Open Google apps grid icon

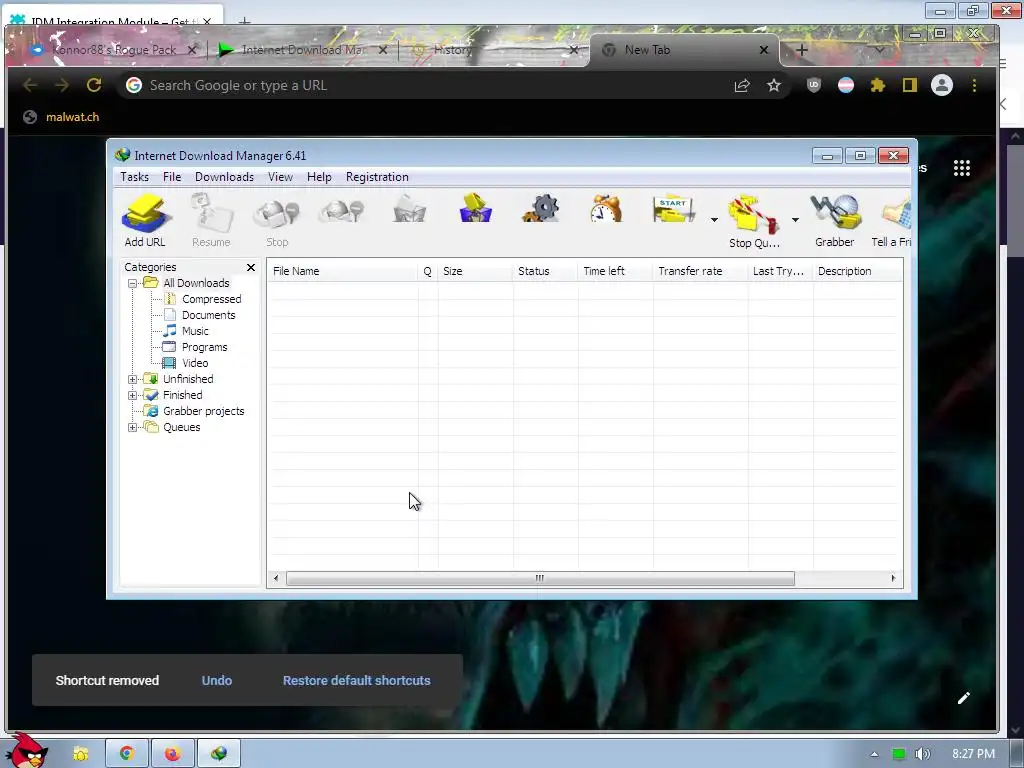tap(961, 168)
